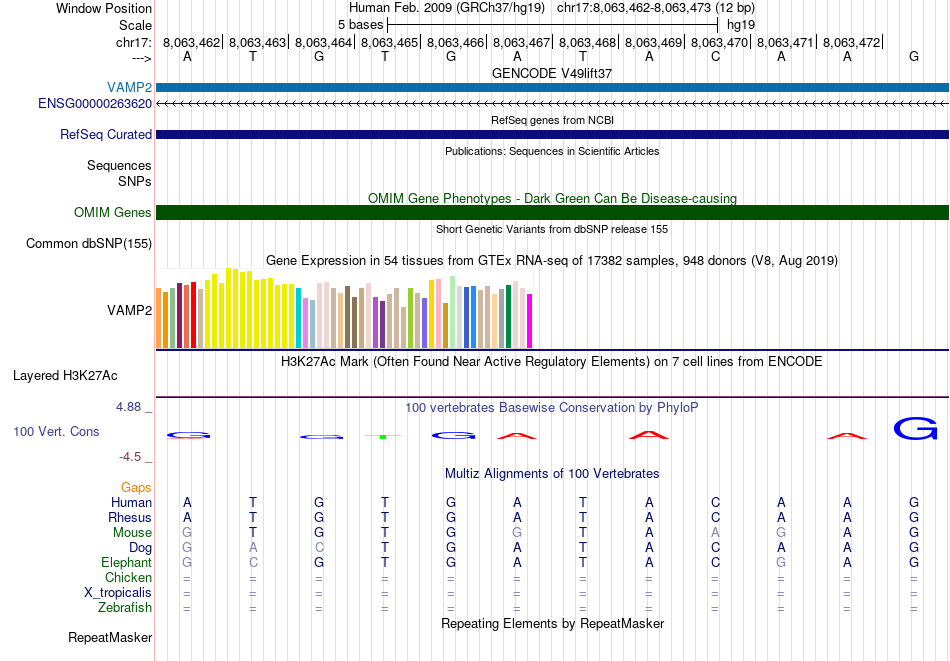This screenshot has height=661, width=950.
Task: Select the Dog species label
Action: 140,548
